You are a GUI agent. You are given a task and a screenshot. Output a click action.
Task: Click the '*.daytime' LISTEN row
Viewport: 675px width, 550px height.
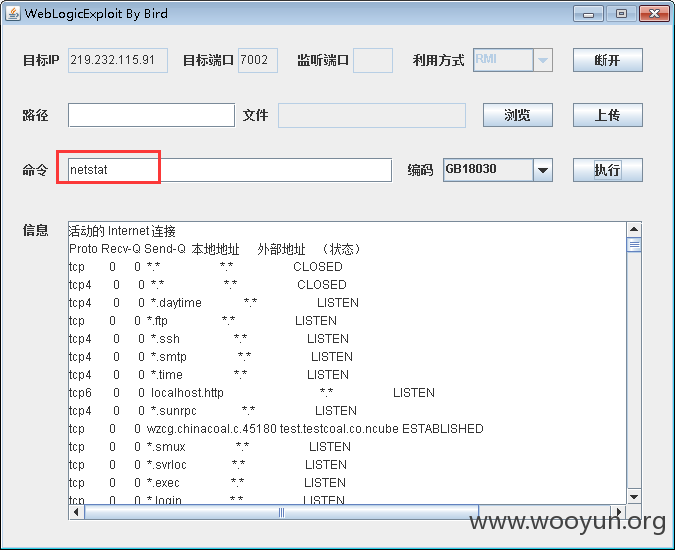click(214, 303)
